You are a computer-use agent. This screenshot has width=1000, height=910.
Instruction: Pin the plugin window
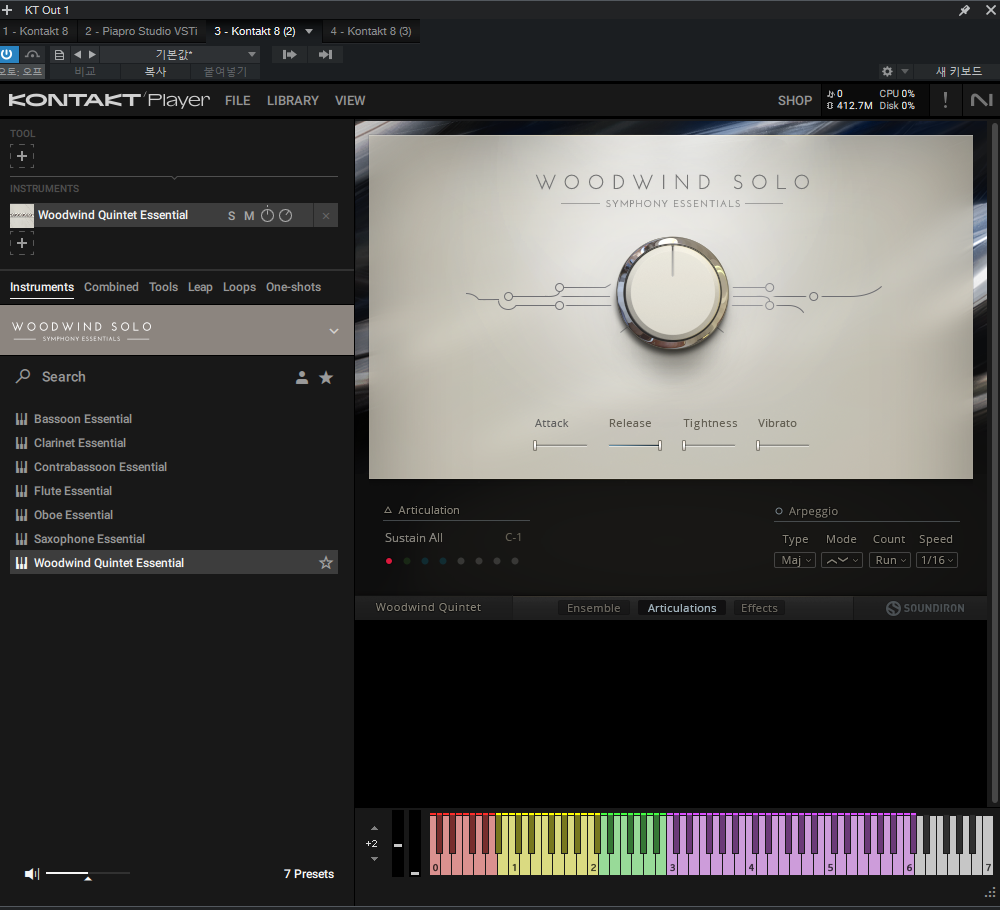pos(964,10)
